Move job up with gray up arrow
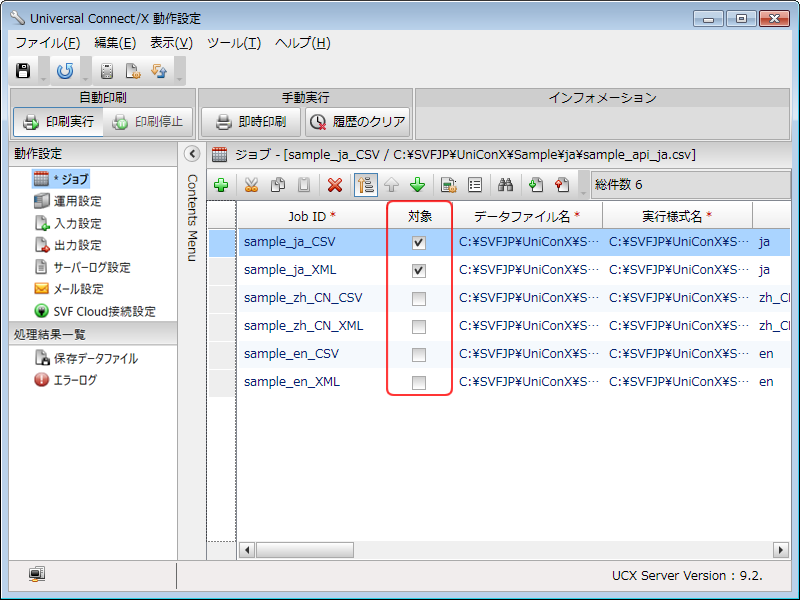 coord(391,185)
